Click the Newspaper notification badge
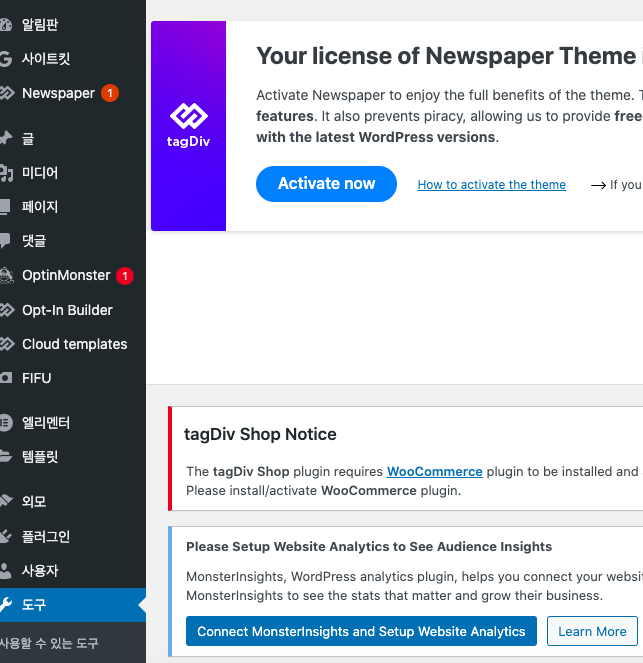The height and width of the screenshot is (663, 643). [x=110, y=93]
